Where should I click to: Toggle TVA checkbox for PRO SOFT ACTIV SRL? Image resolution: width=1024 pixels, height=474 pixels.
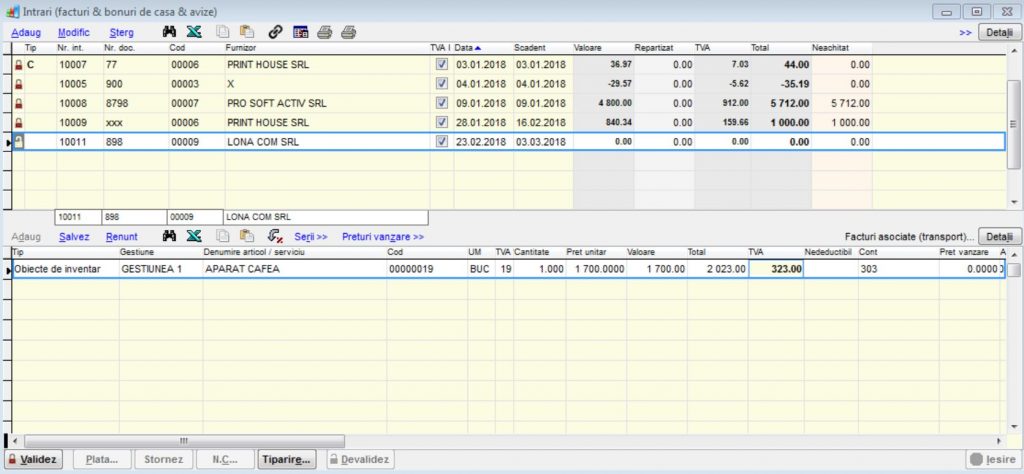[x=442, y=103]
